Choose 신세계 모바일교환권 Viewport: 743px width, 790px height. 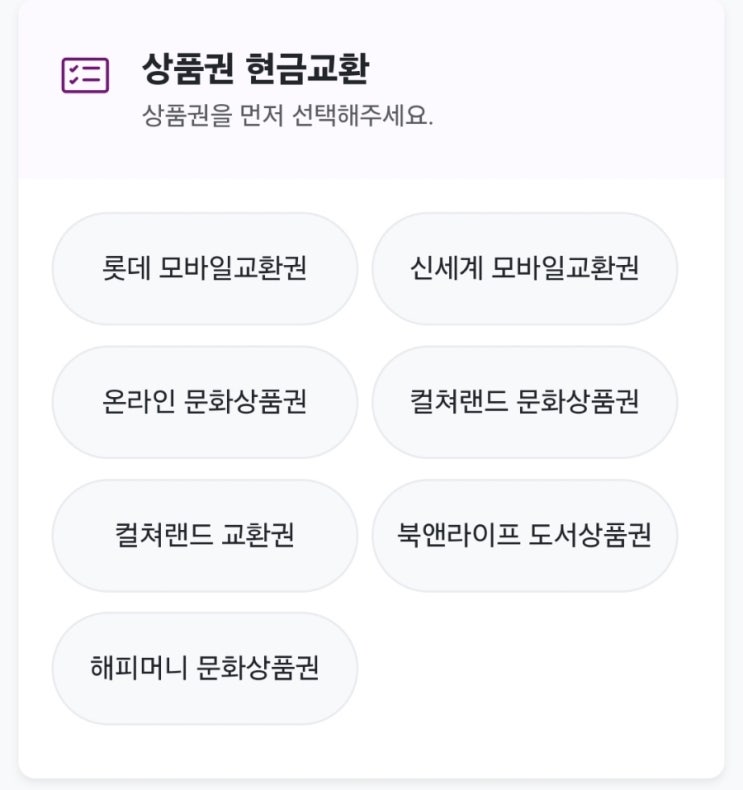[x=524, y=269]
